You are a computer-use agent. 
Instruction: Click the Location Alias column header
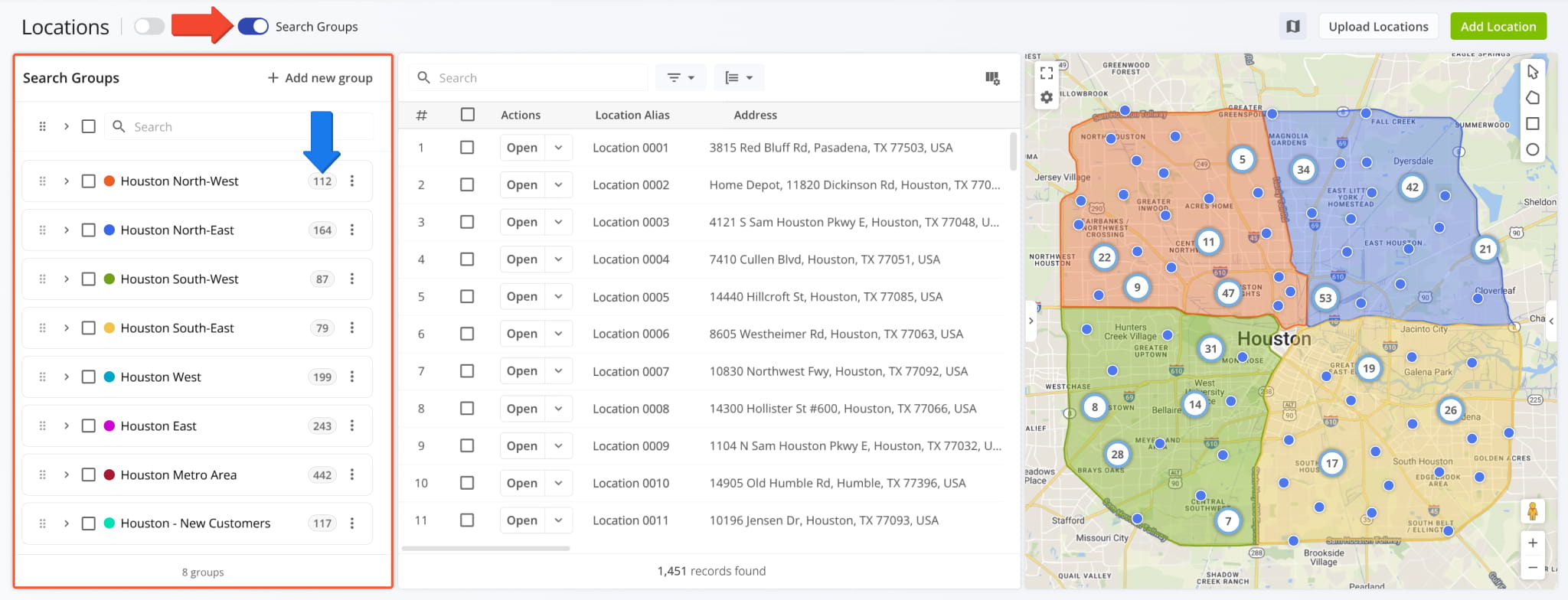point(632,115)
